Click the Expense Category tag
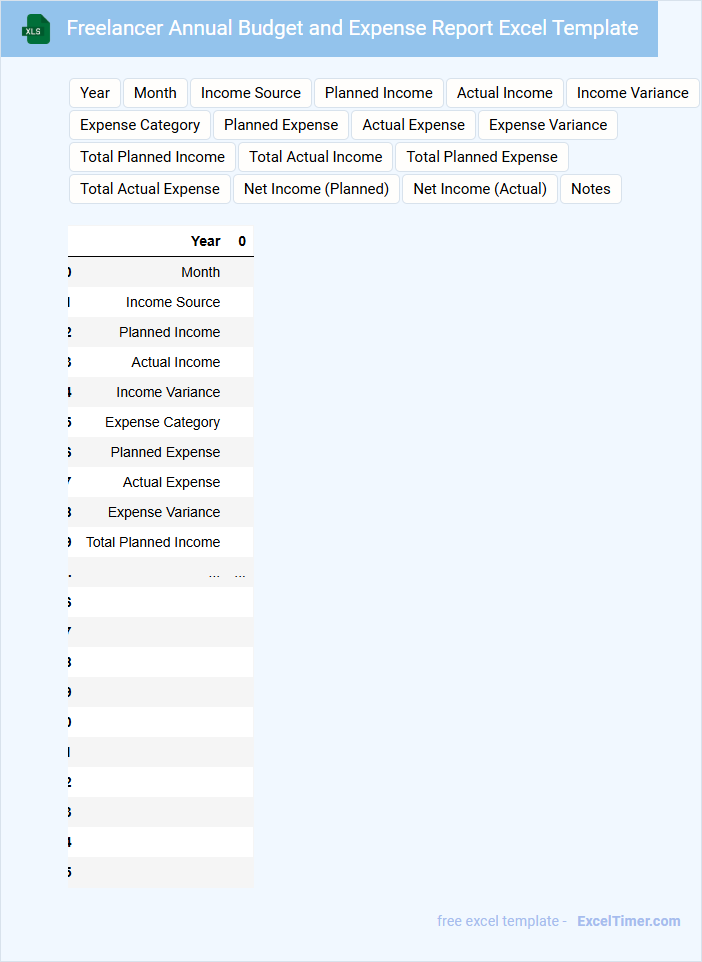The image size is (702, 962). tap(140, 125)
